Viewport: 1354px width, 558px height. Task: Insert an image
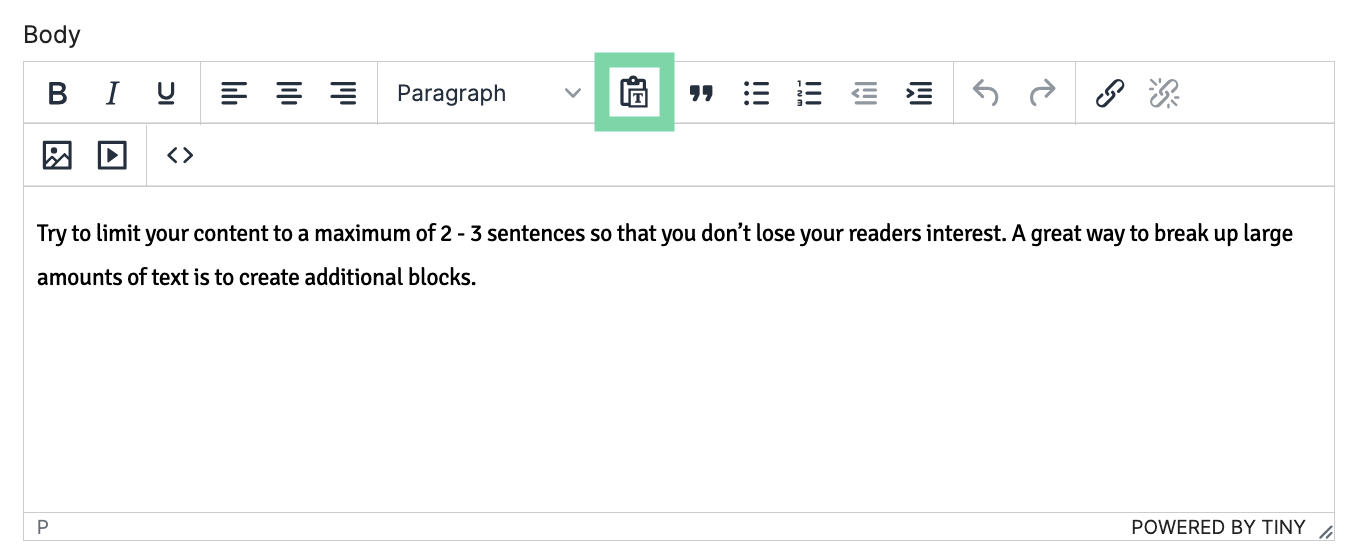coord(58,155)
